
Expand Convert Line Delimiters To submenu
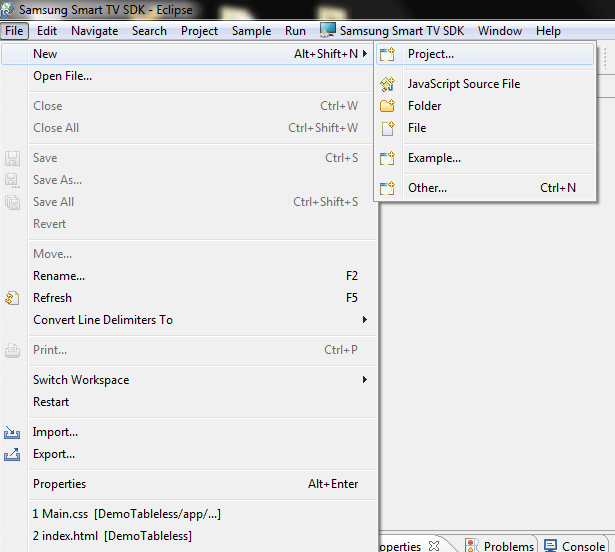365,320
